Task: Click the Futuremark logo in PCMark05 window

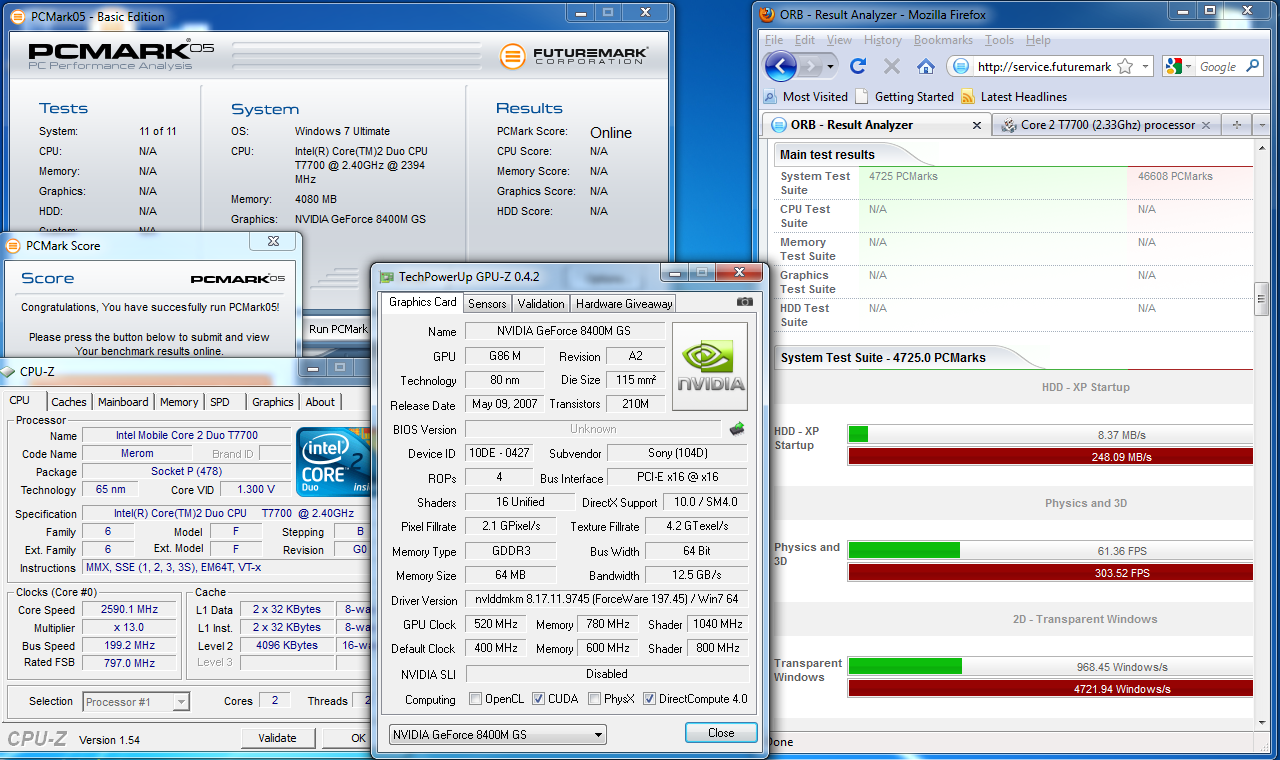Action: click(574, 55)
